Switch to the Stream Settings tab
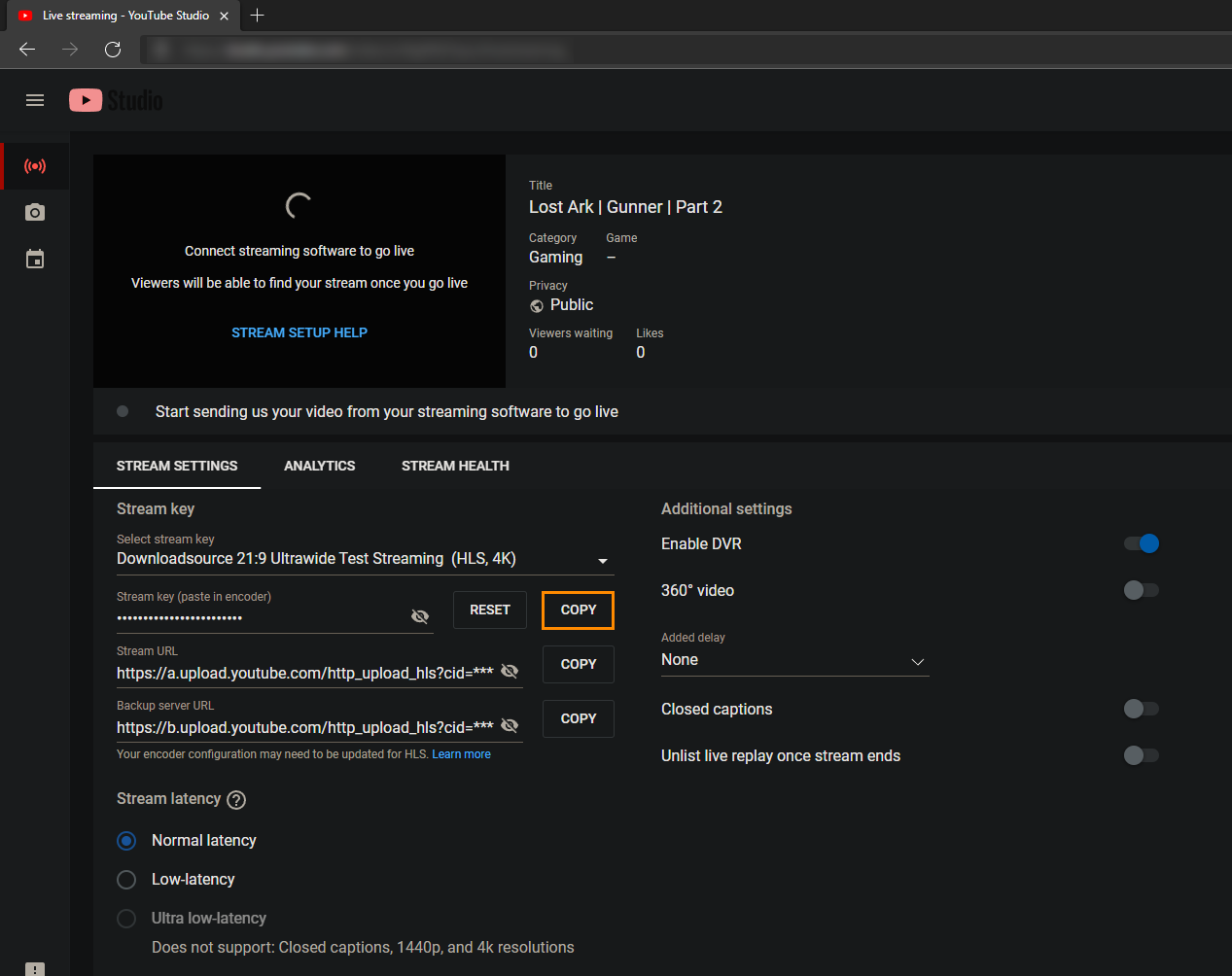Screen dimensions: 1232x976 [177, 466]
